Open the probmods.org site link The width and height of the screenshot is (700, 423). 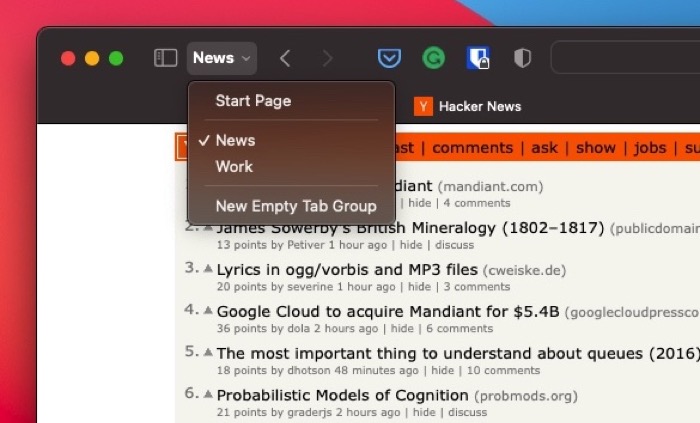(x=526, y=396)
